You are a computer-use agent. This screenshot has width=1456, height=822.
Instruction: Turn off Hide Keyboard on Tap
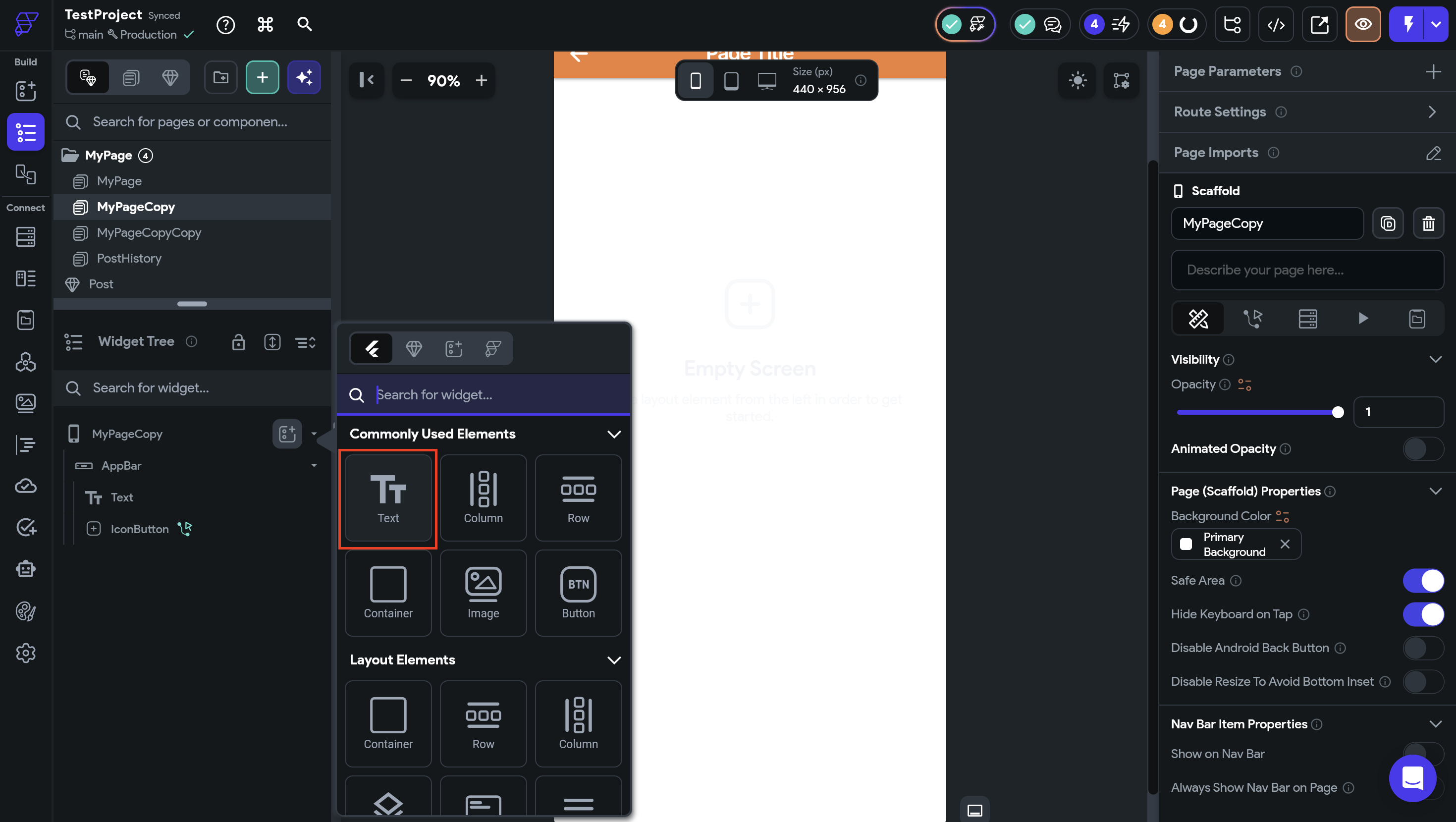point(1422,614)
